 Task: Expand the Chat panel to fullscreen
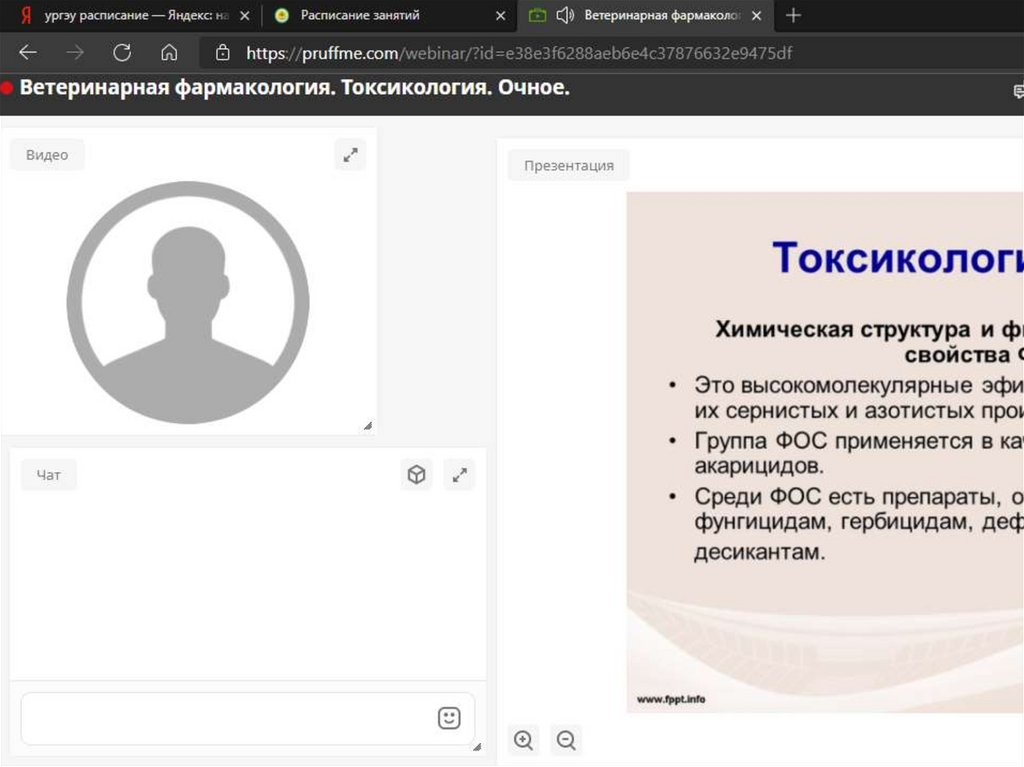pos(459,475)
